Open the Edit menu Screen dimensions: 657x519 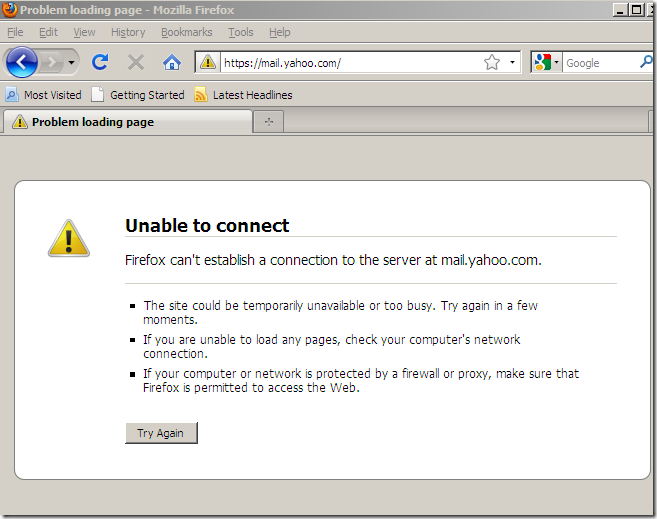(48, 32)
